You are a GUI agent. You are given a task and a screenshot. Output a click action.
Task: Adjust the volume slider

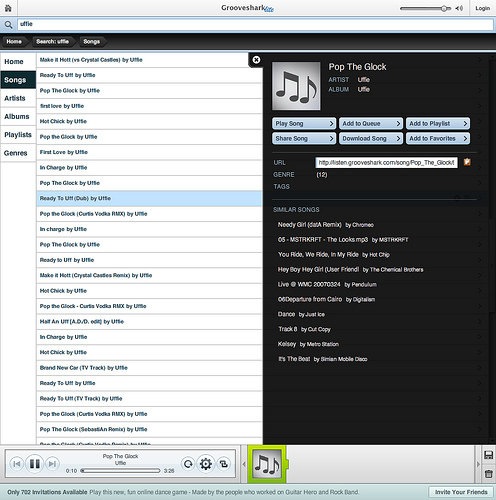[x=425, y=8]
